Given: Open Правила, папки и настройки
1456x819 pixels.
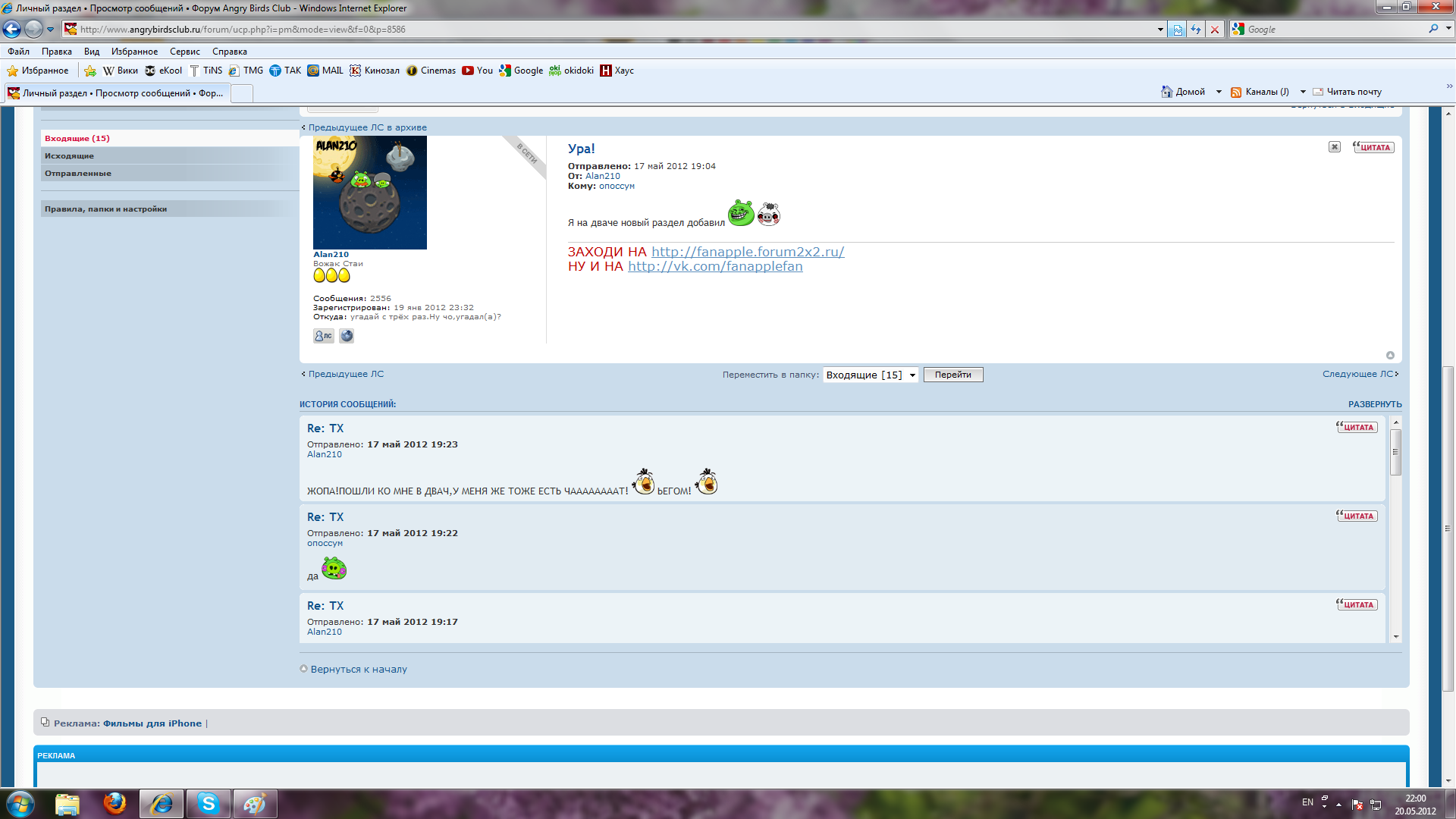Looking at the screenshot, I should (x=170, y=209).
